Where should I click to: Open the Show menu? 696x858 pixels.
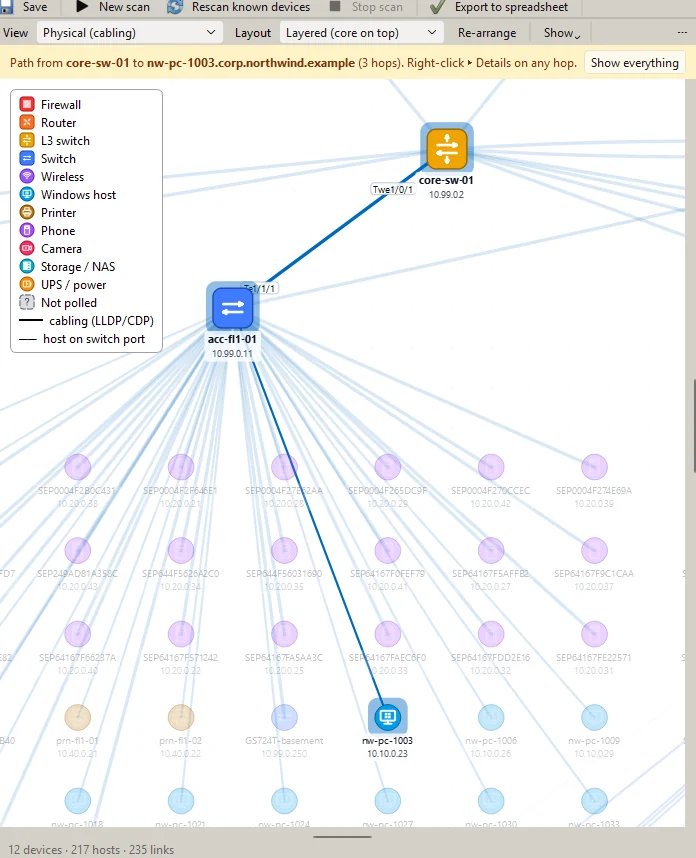tap(561, 33)
